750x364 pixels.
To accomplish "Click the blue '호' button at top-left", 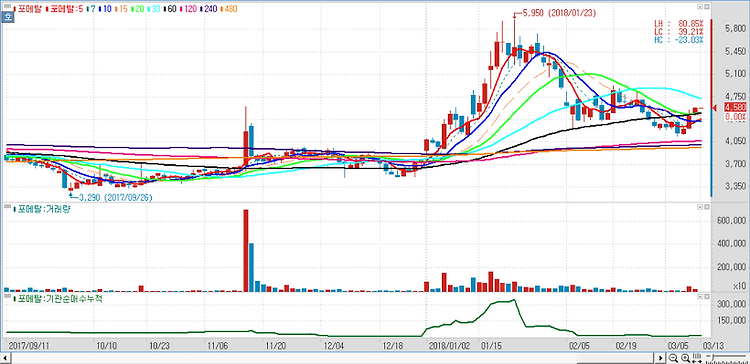I will pyautogui.click(x=7, y=17).
